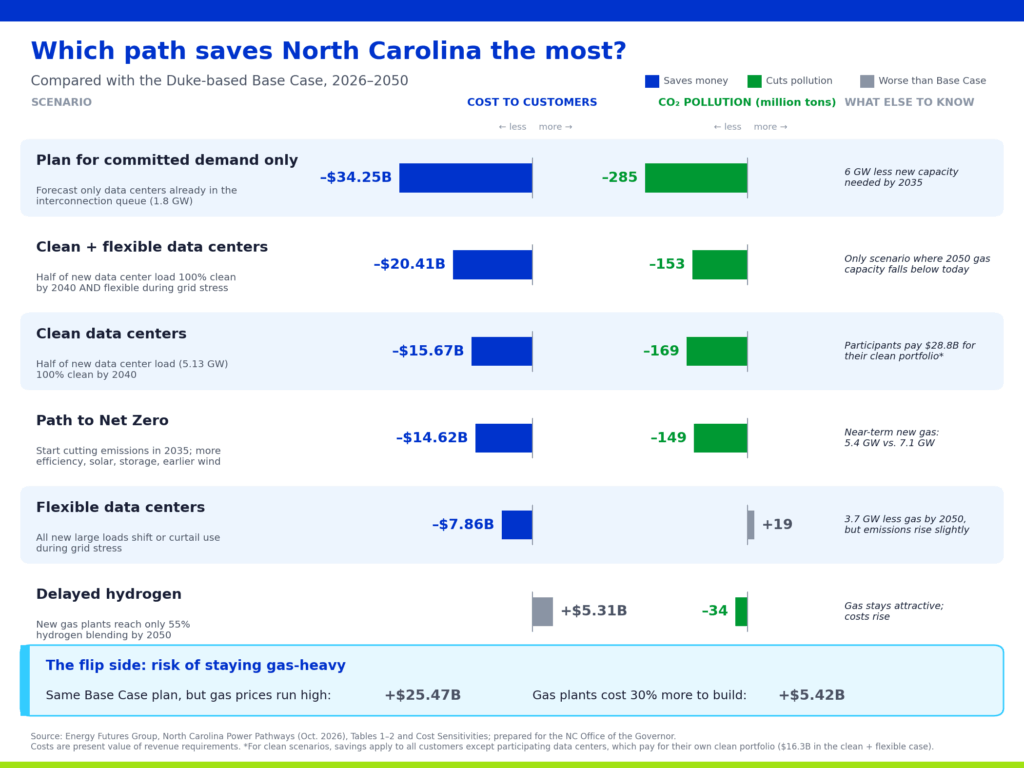The width and height of the screenshot is (1024, 768).
Task: Click the '+$5.31B' cost value
Action: [x=594, y=611]
